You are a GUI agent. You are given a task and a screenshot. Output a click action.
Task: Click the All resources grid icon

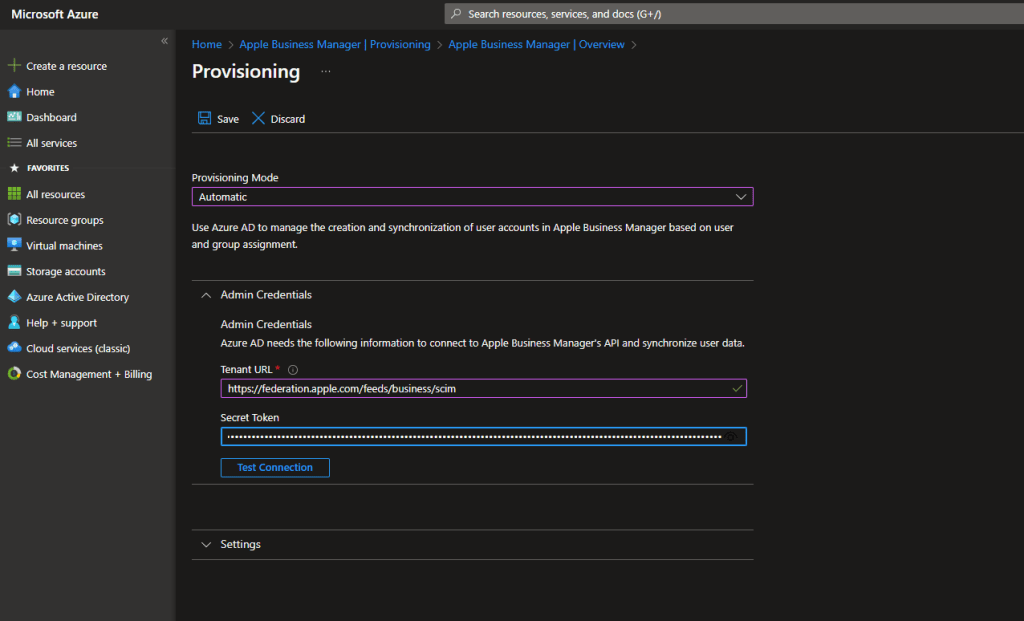pos(14,194)
